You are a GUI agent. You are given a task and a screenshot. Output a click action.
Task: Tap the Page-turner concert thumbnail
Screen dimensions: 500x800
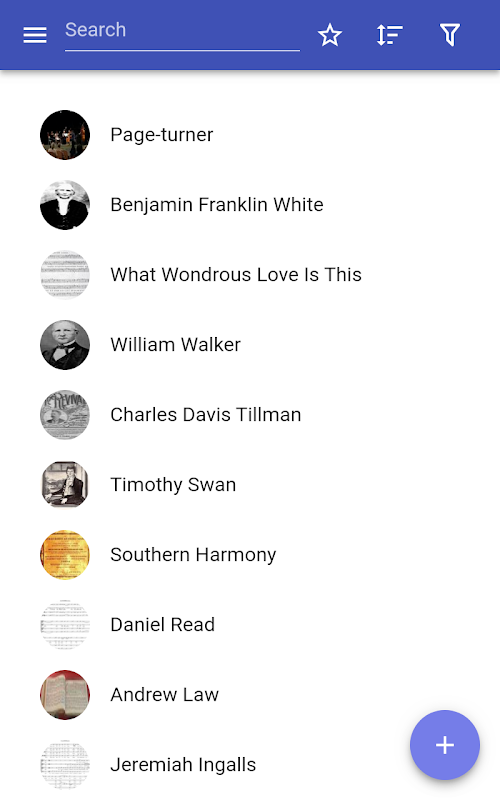click(65, 135)
